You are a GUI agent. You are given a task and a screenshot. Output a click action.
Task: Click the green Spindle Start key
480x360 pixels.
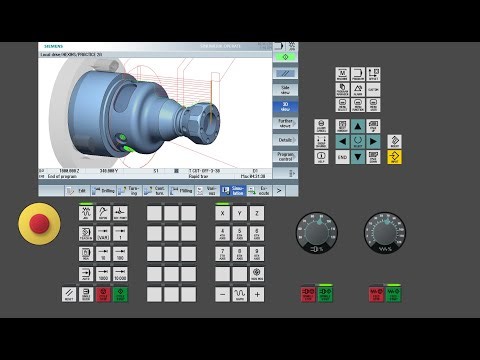pos(325,295)
